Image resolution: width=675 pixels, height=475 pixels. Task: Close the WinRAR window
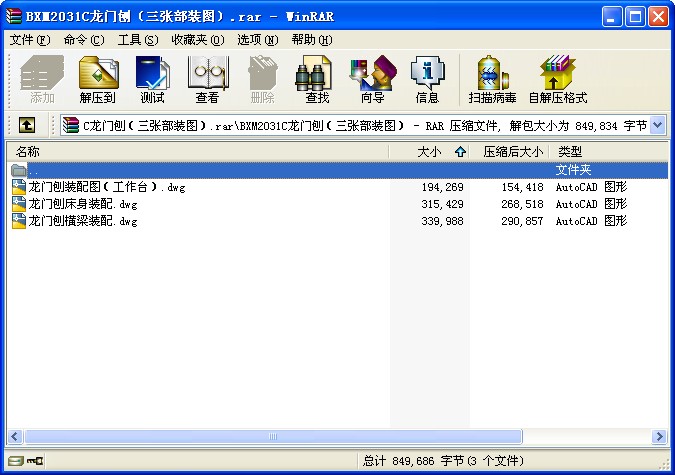coord(658,16)
